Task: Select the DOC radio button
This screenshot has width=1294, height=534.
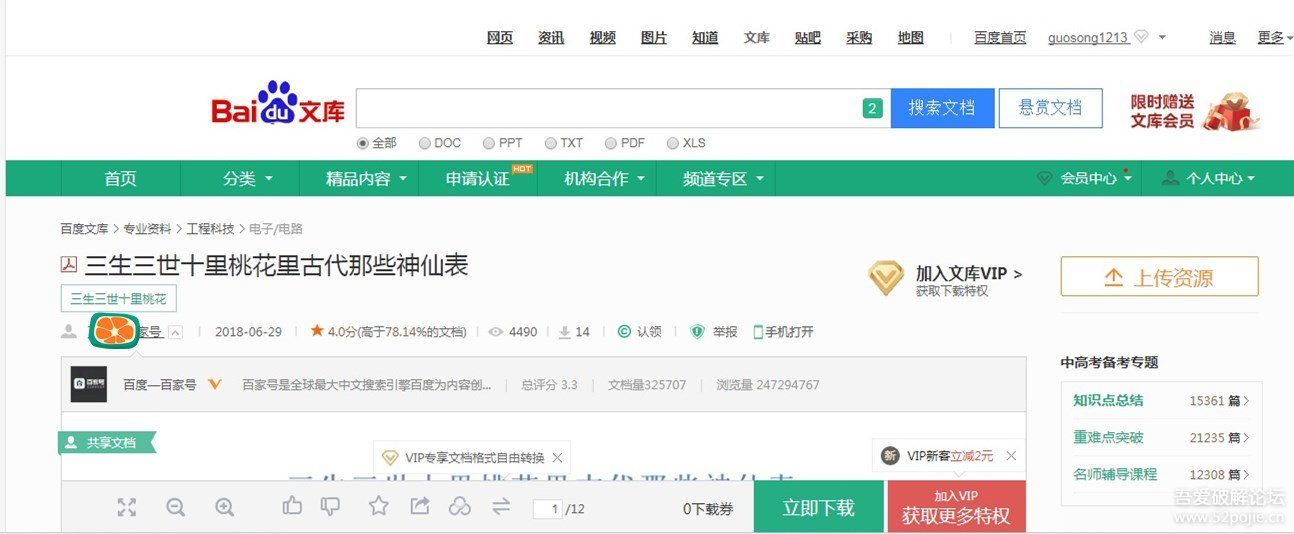Action: 425,143
